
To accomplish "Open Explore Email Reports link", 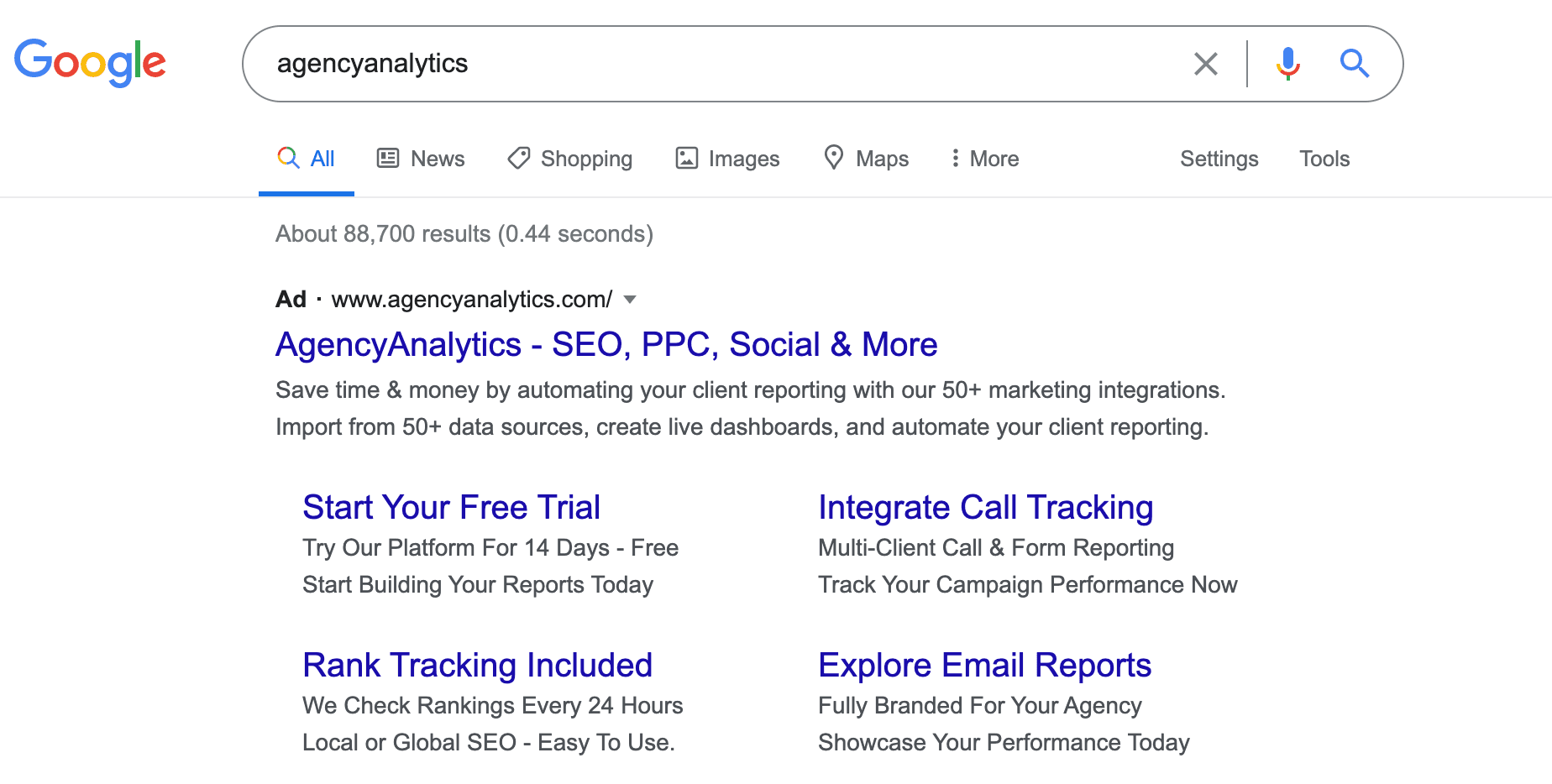I will click(x=984, y=666).
